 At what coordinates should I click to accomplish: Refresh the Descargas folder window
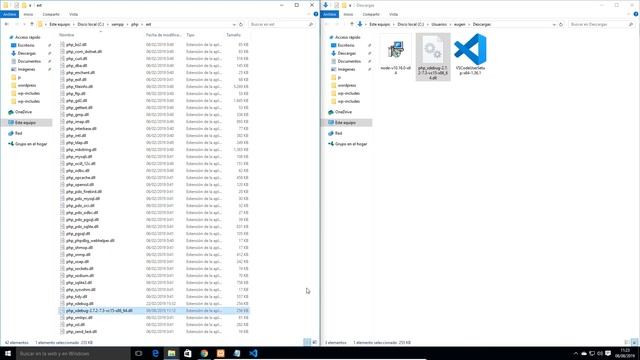[x=561, y=24]
